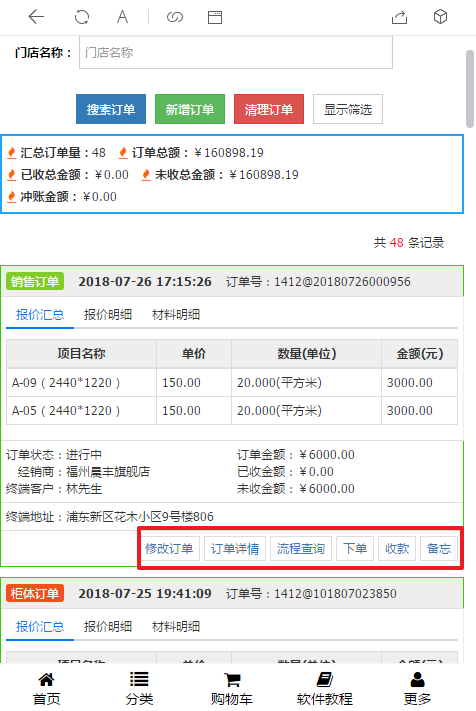Viewport: 476px width, 711px height.
Task: Click the 搜索订单 blue button
Action: click(x=111, y=109)
